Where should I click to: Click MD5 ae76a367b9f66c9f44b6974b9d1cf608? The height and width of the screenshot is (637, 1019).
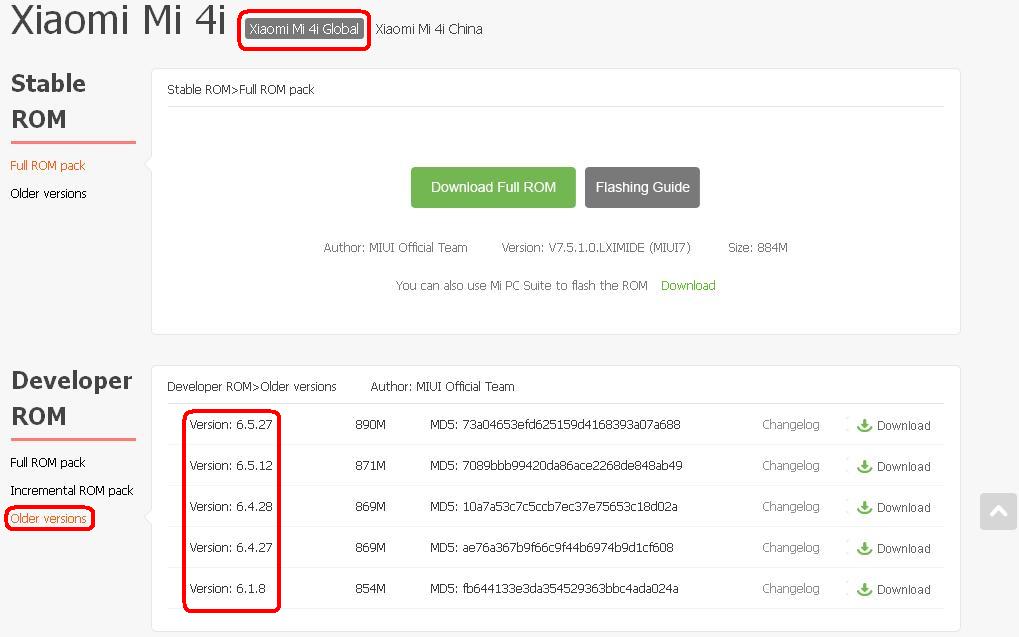point(552,547)
